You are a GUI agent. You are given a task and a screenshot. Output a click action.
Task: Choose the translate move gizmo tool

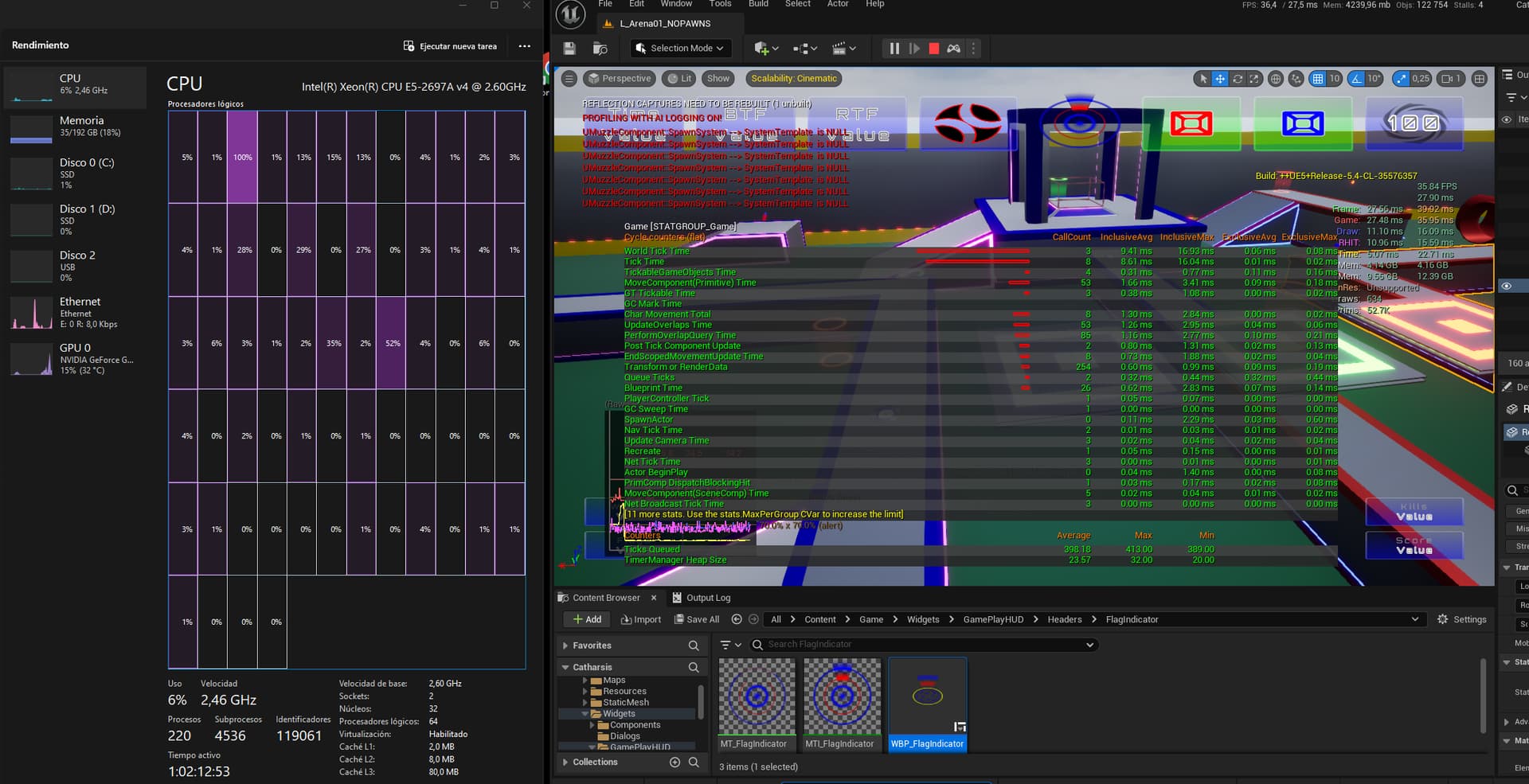(1220, 79)
